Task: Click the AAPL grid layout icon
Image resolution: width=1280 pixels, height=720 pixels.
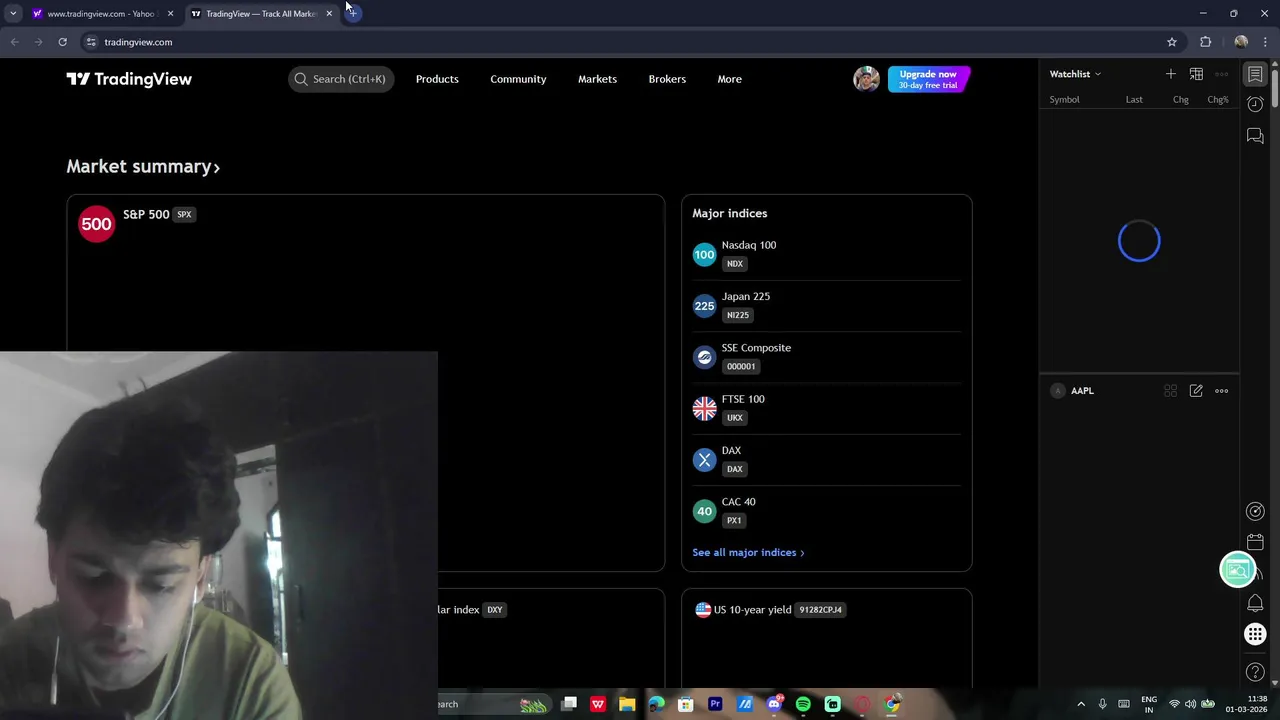Action: point(1170,391)
